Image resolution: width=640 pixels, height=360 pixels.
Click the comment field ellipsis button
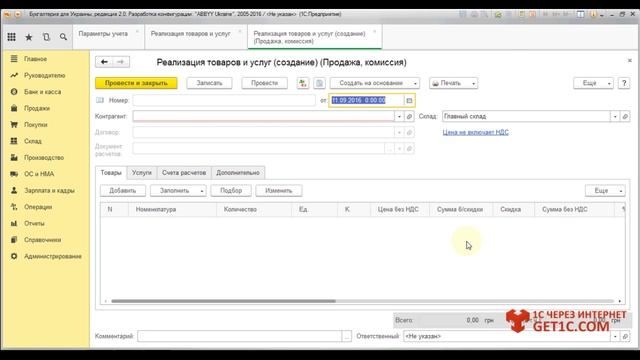point(347,336)
